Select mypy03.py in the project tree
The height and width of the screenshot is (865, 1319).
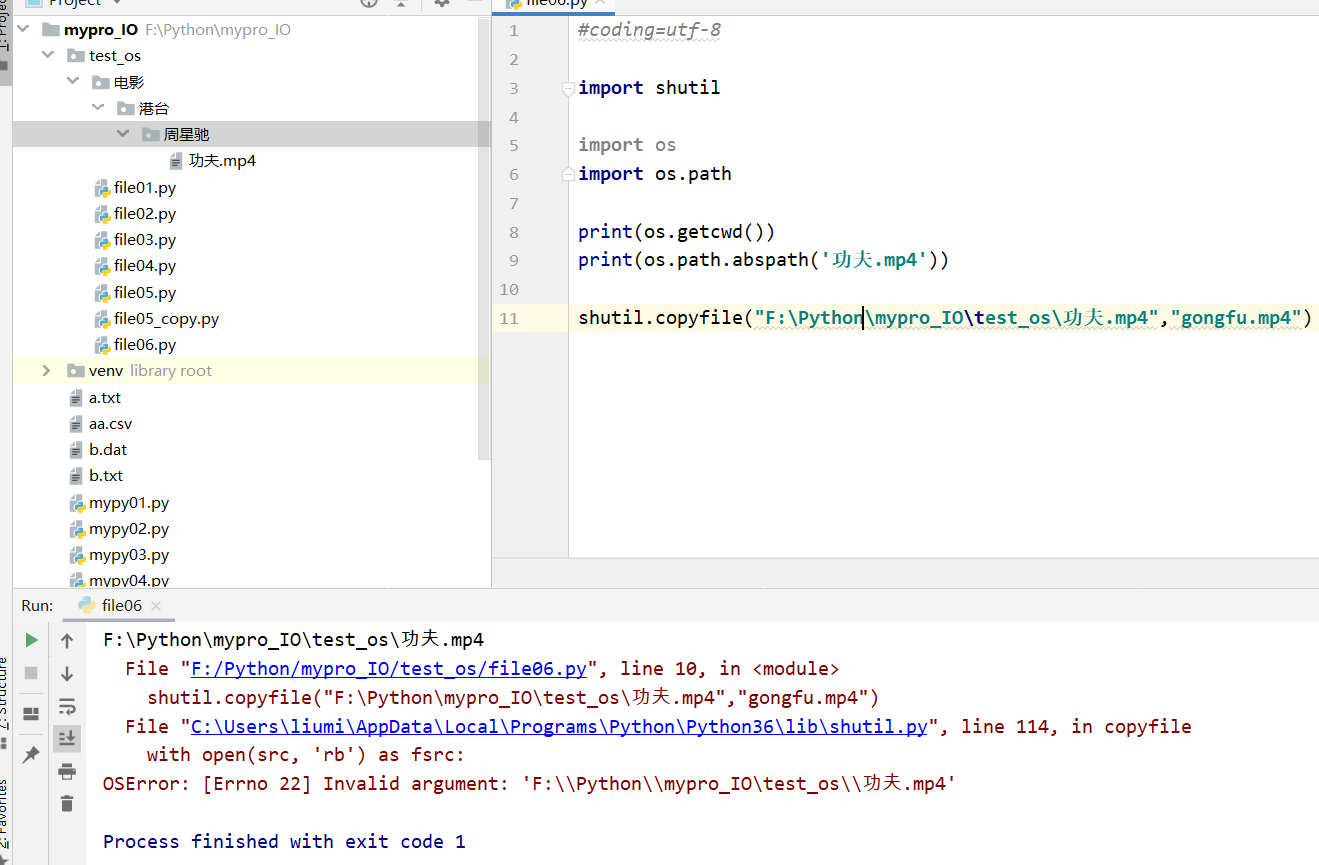coord(129,555)
